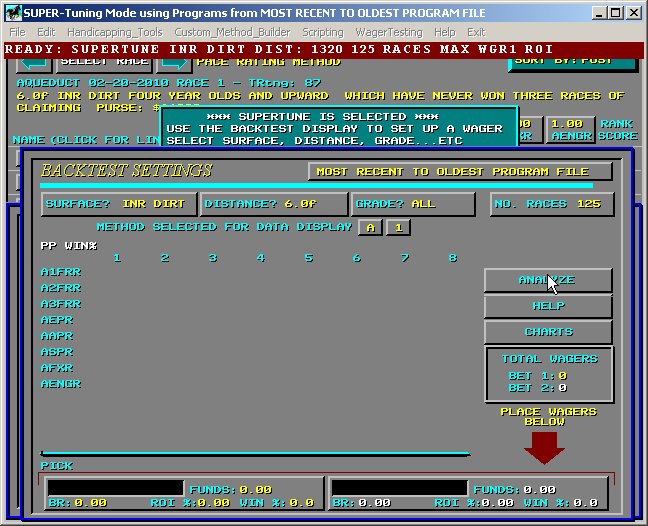
Task: Open the CHARTS button
Action: click(548, 332)
